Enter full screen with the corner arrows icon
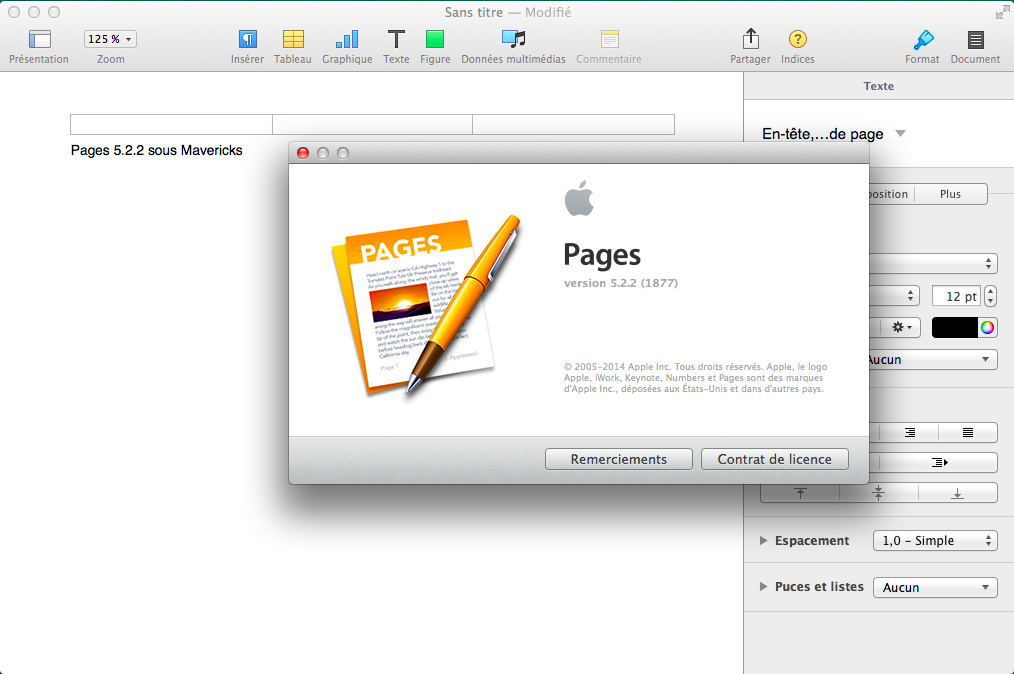 tap(1002, 12)
